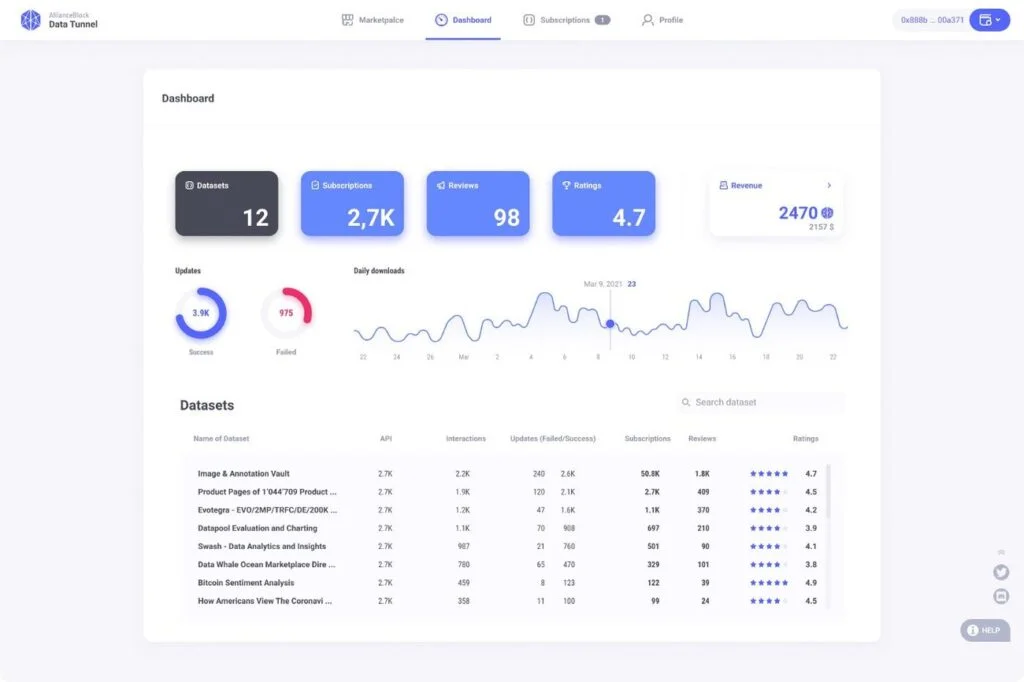Click the Subscriptions navigation icon

(527, 18)
